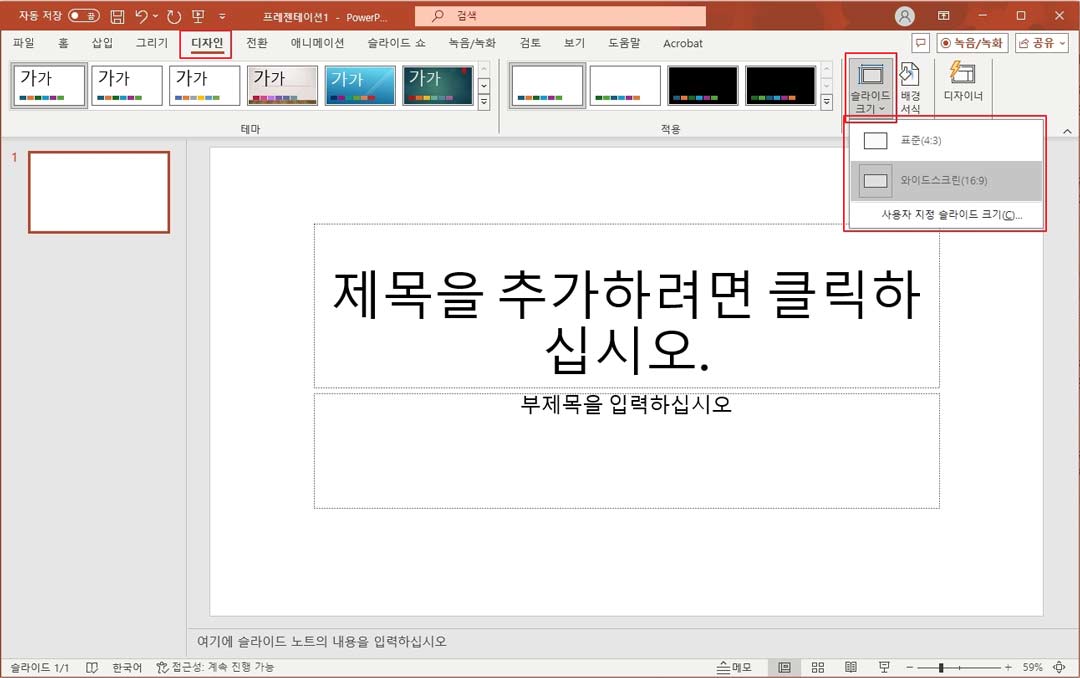This screenshot has width=1080, height=678.
Task: Click the Undo arrow icon
Action: [141, 16]
